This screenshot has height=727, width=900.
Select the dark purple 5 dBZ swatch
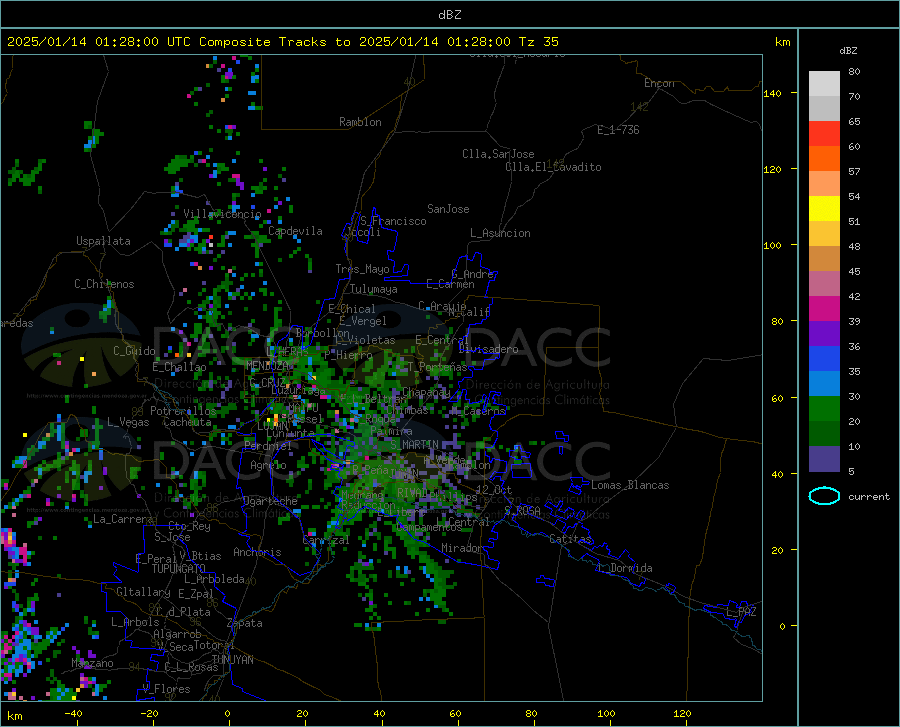[824, 458]
